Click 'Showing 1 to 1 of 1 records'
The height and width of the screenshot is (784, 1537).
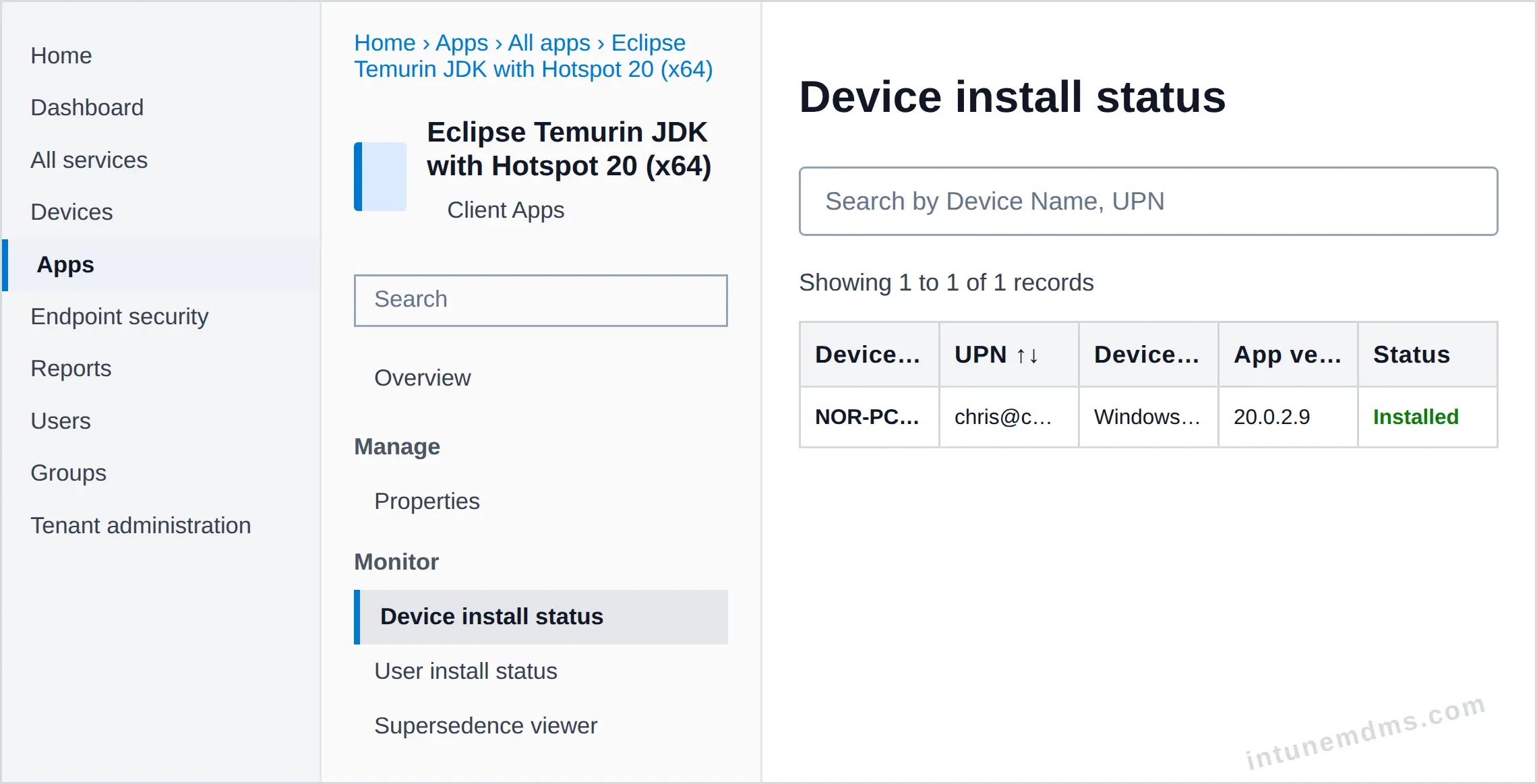point(946,282)
